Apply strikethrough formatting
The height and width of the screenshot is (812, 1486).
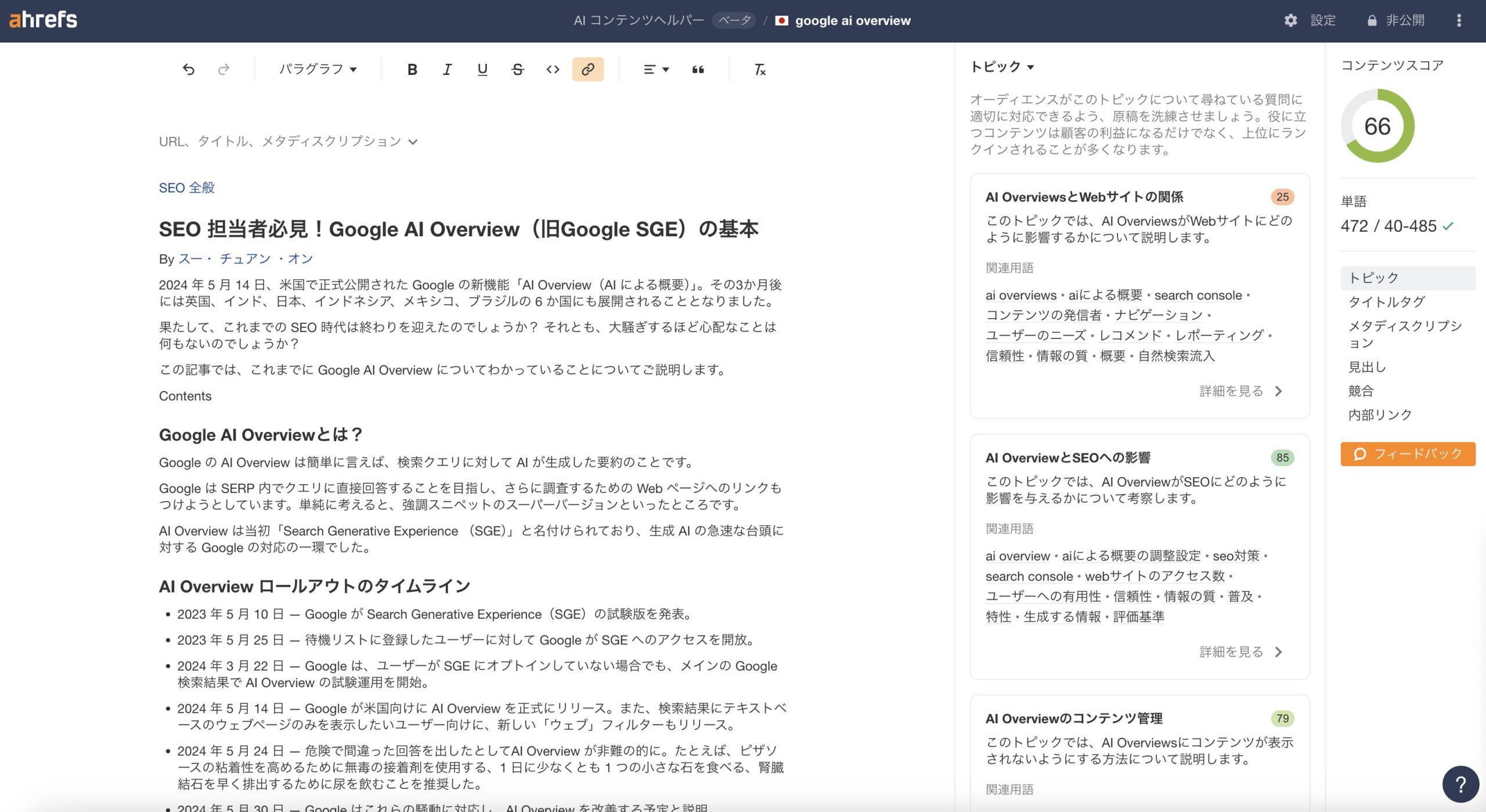(518, 70)
